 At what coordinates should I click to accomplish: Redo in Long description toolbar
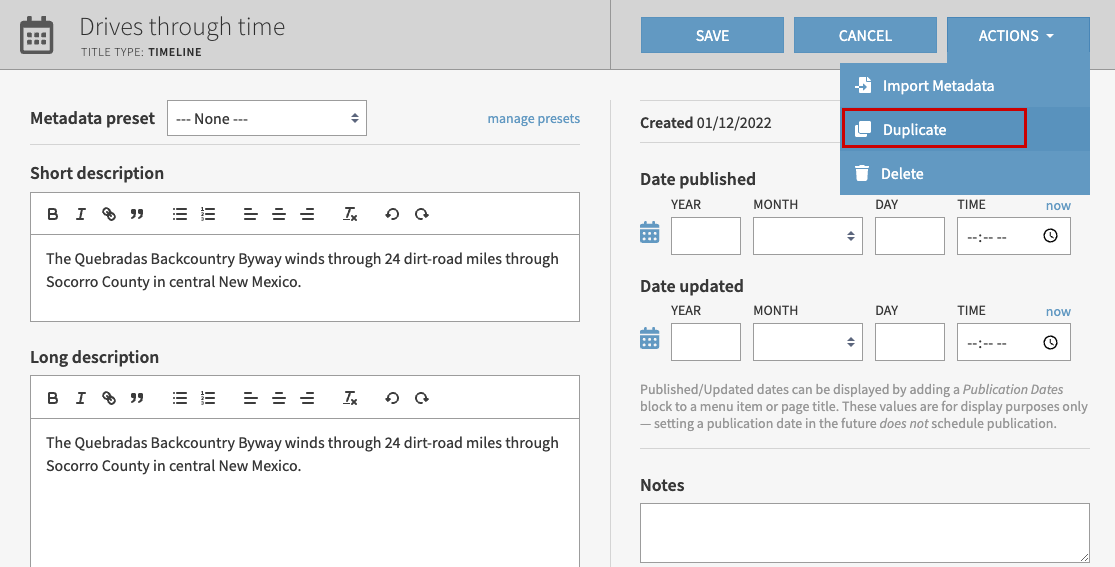(422, 398)
